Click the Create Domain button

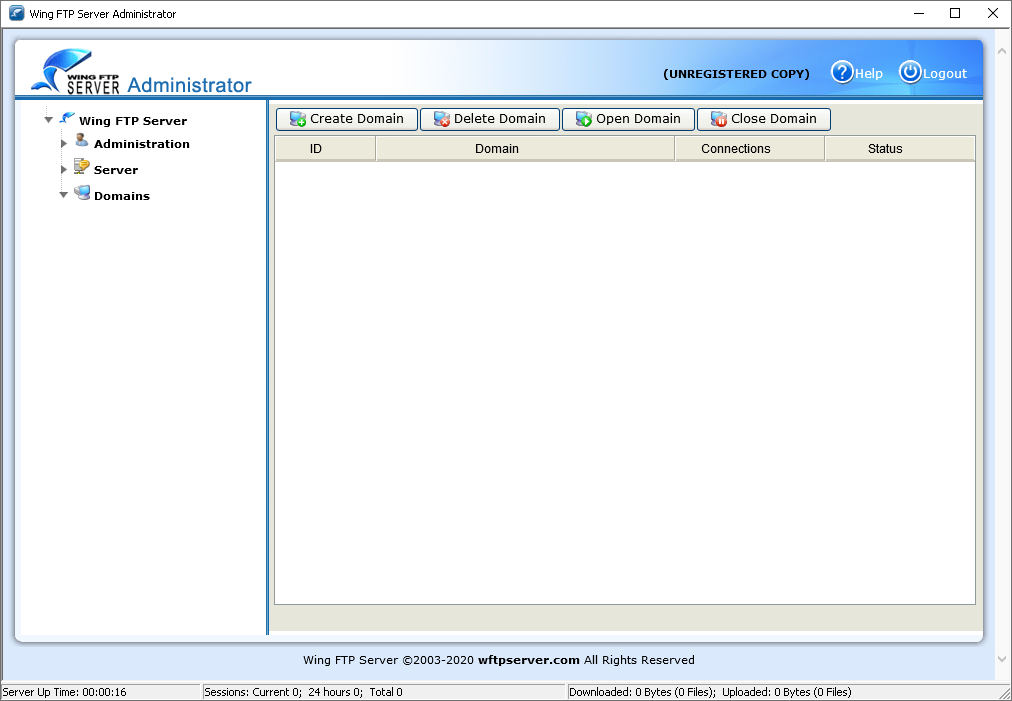click(x=347, y=119)
